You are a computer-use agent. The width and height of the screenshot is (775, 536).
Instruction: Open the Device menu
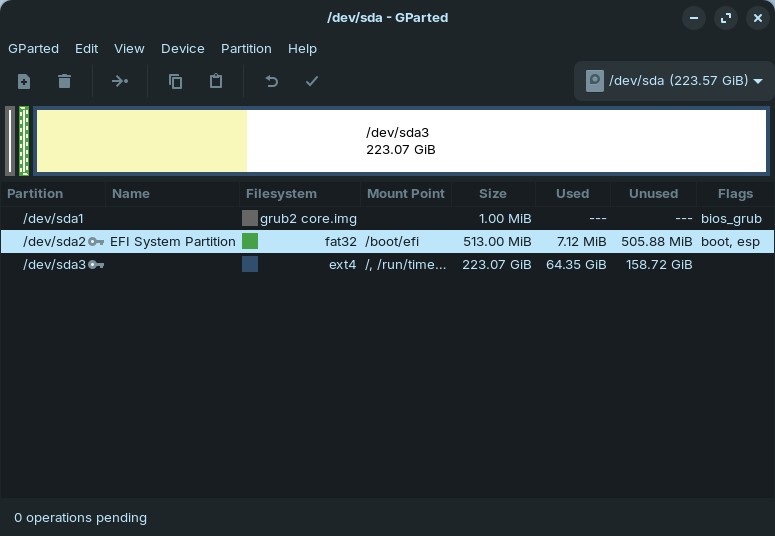coord(182,48)
